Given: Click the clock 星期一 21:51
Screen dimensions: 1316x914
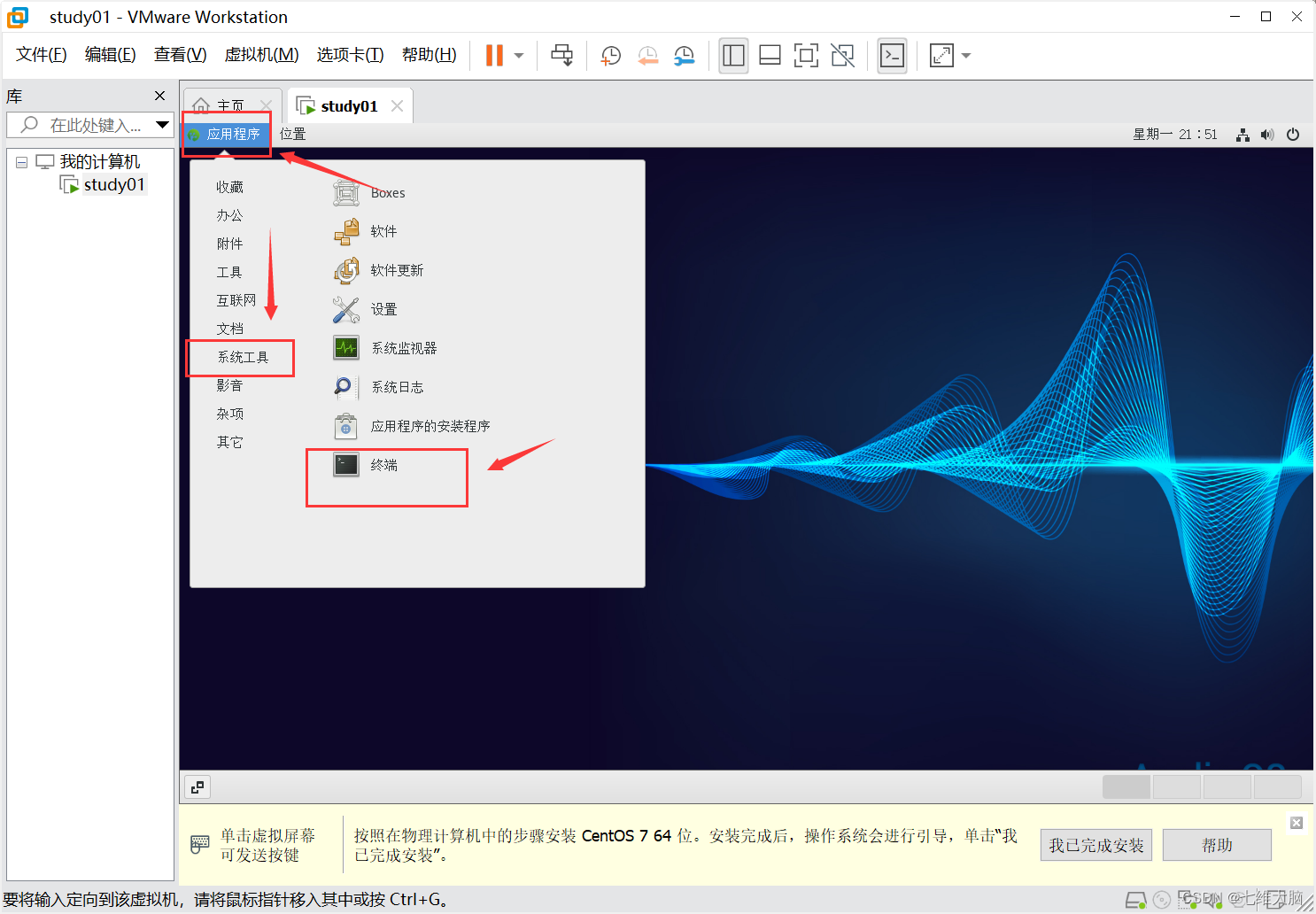Looking at the screenshot, I should [x=1174, y=135].
